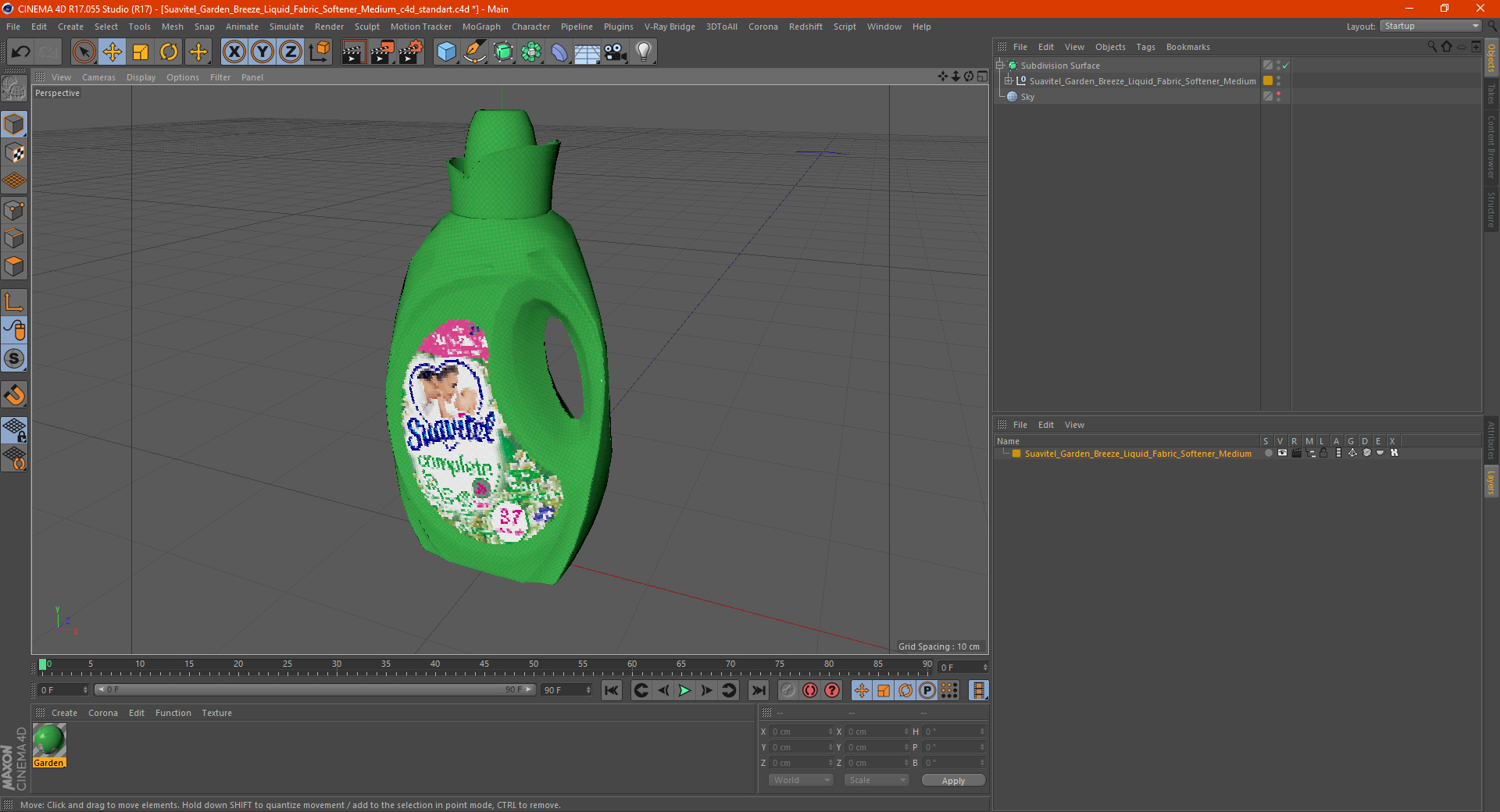Add a Cube primitive object
Viewport: 1500px width, 812px height.
click(x=446, y=52)
